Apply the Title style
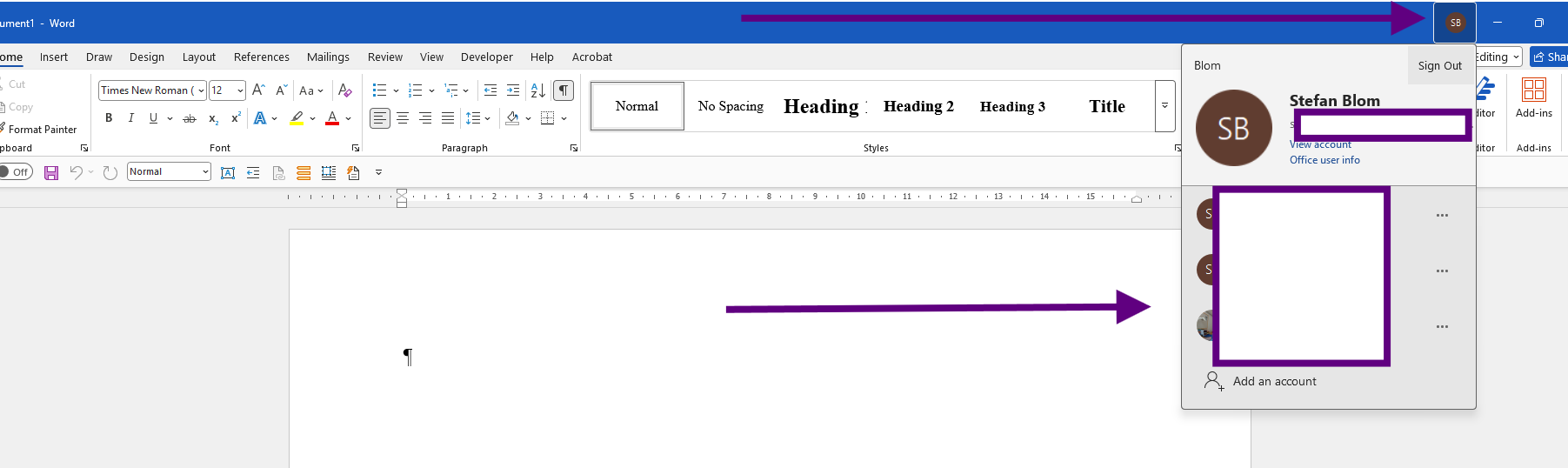Image resolution: width=1568 pixels, height=468 pixels. click(1107, 106)
